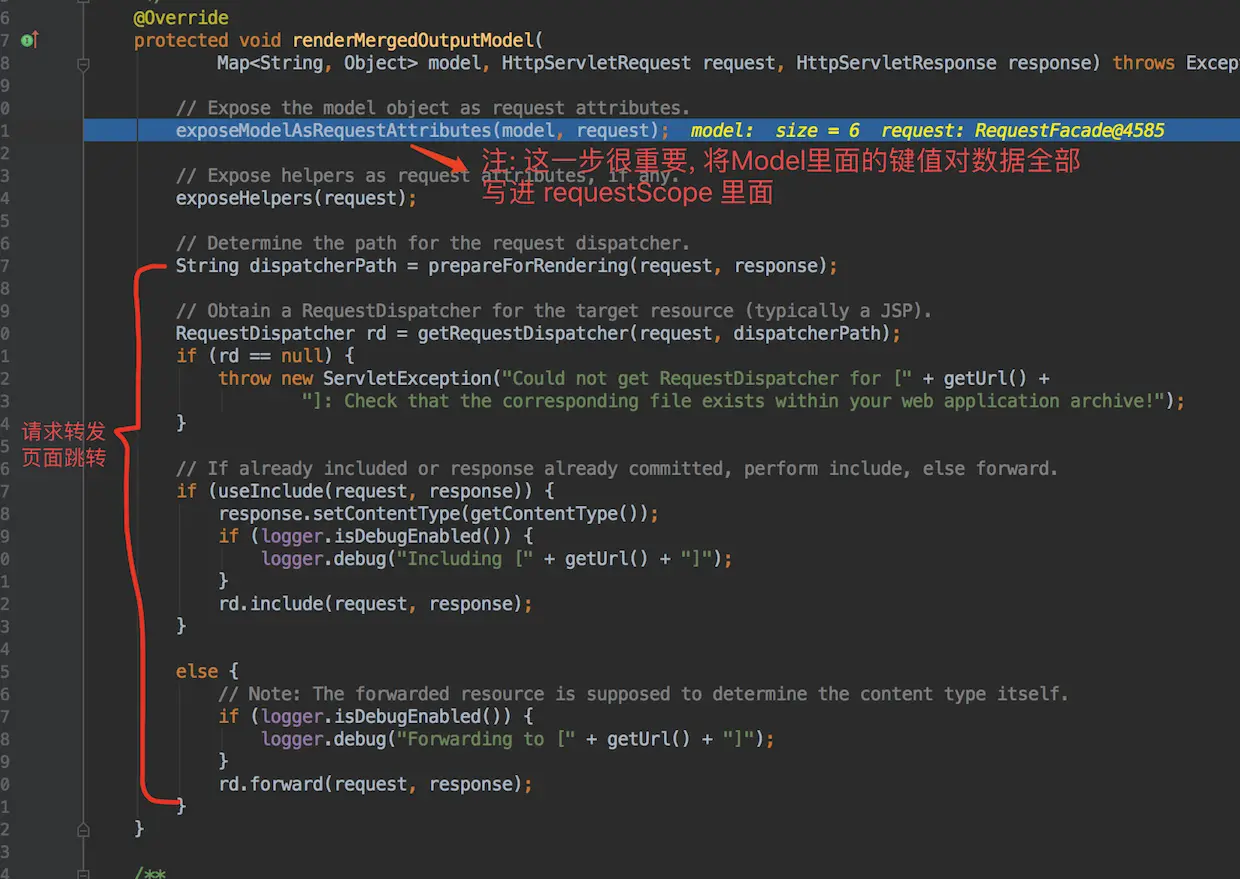Click inline debug value 'RequestFacade@4585'
This screenshot has height=879, width=1240.
[x=1069, y=130]
